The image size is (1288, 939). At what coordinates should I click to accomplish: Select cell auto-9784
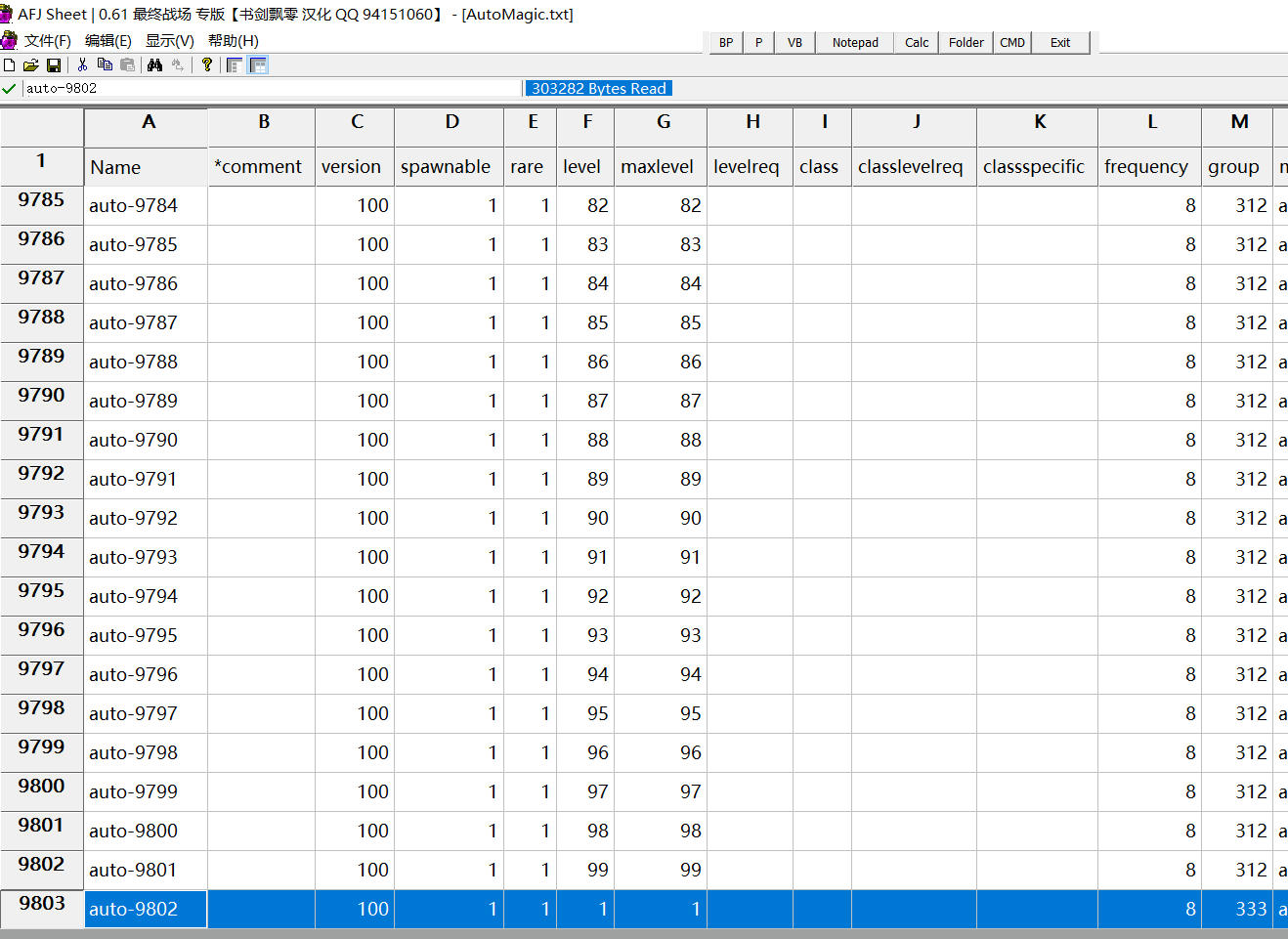(x=147, y=205)
